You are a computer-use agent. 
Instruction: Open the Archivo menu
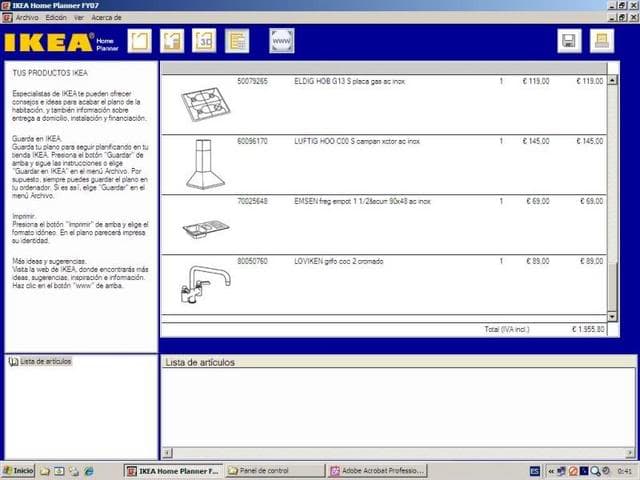point(27,17)
